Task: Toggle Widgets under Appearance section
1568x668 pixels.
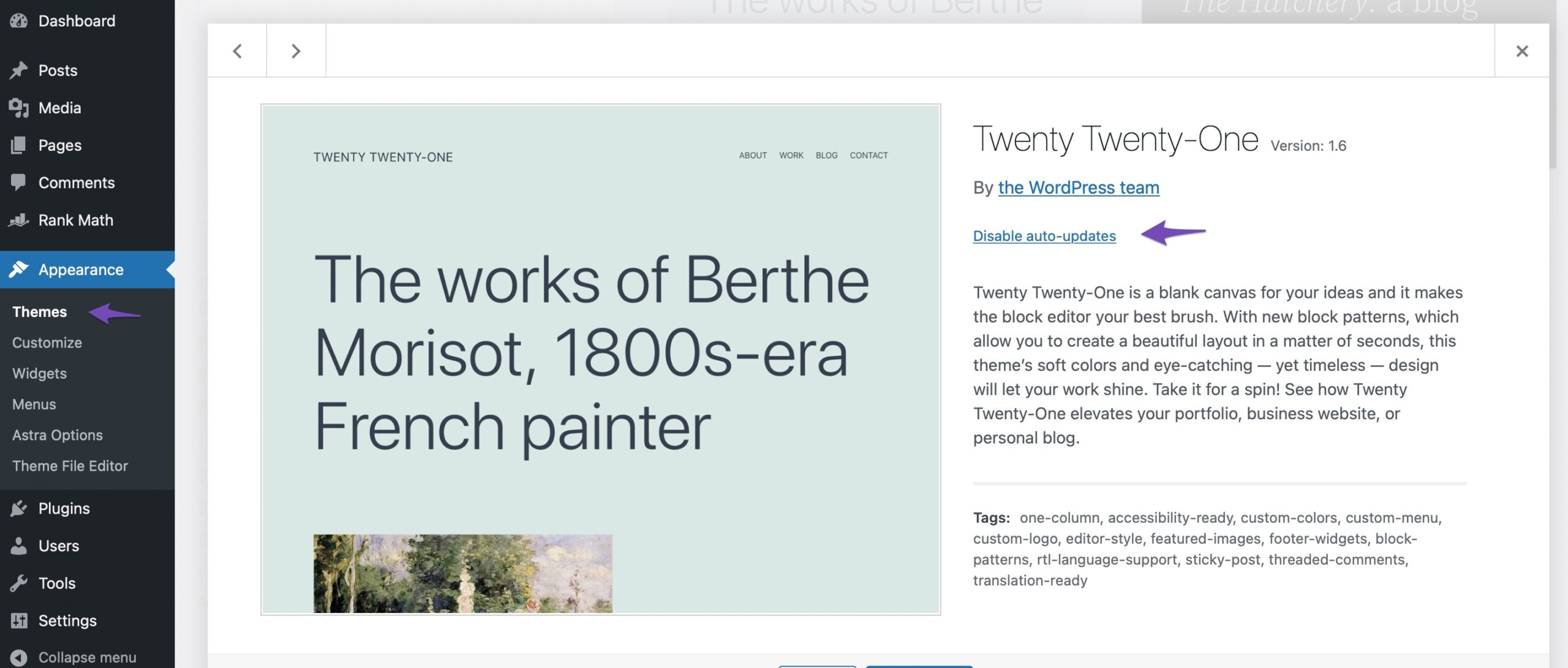Action: pyautogui.click(x=39, y=373)
